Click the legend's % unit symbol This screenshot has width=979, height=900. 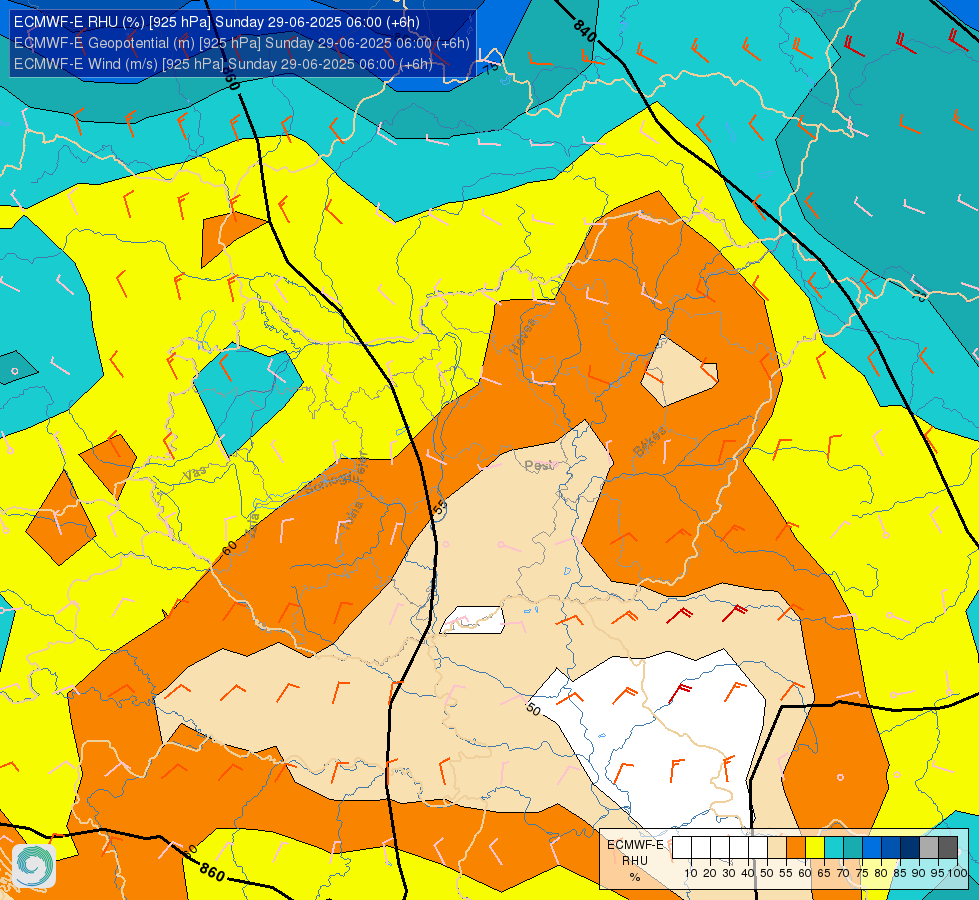point(635,878)
